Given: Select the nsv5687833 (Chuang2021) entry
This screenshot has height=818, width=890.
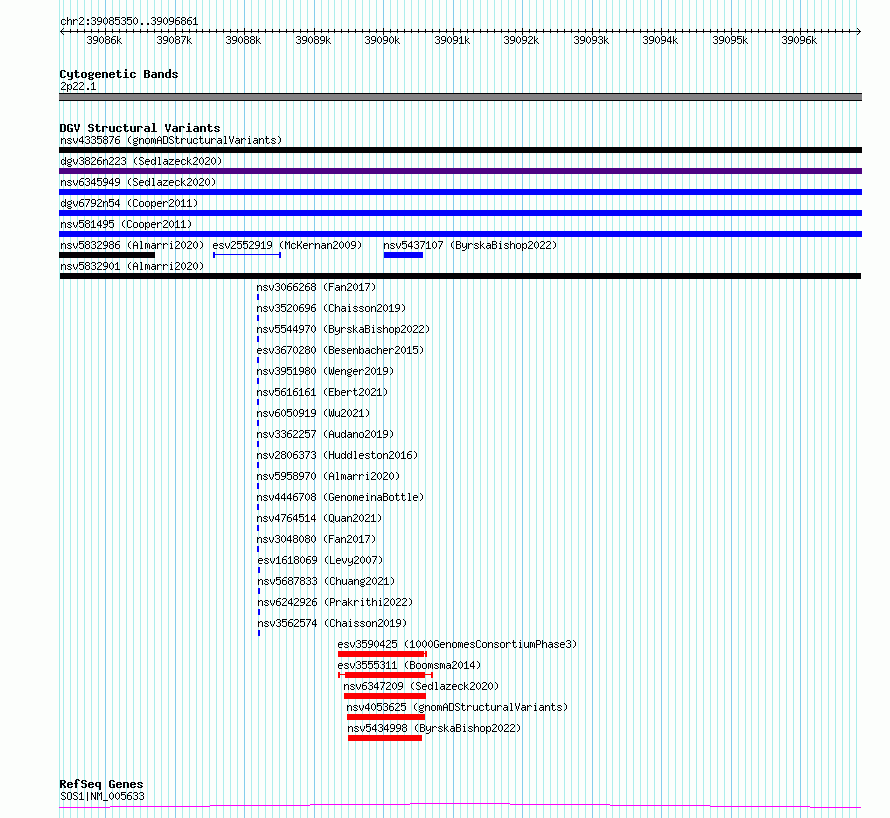Looking at the screenshot, I should tap(326, 581).
